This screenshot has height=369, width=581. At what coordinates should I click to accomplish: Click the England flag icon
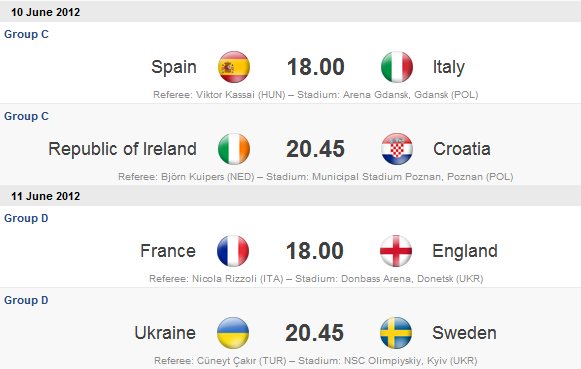pos(396,251)
